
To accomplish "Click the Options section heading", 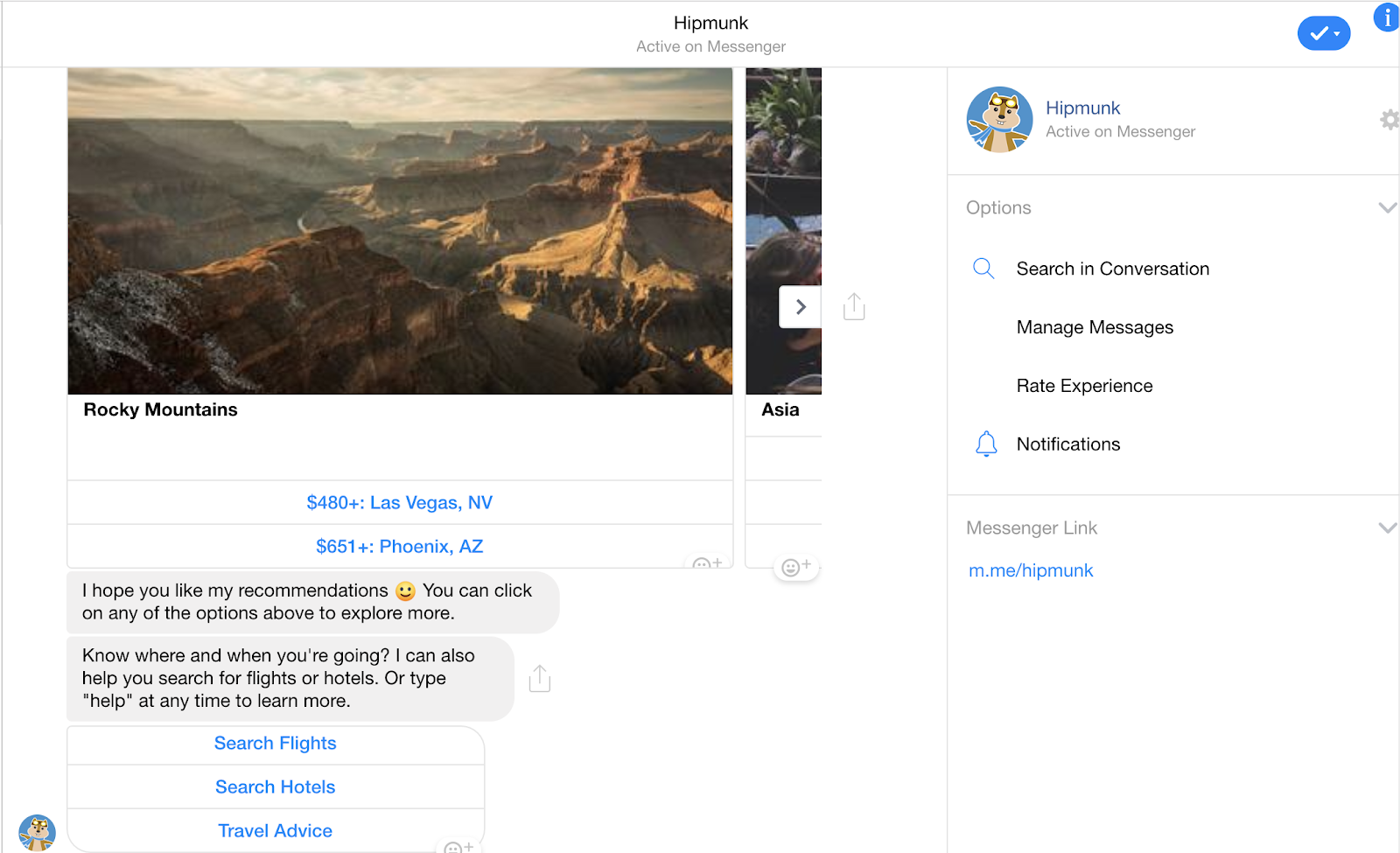I will [998, 207].
